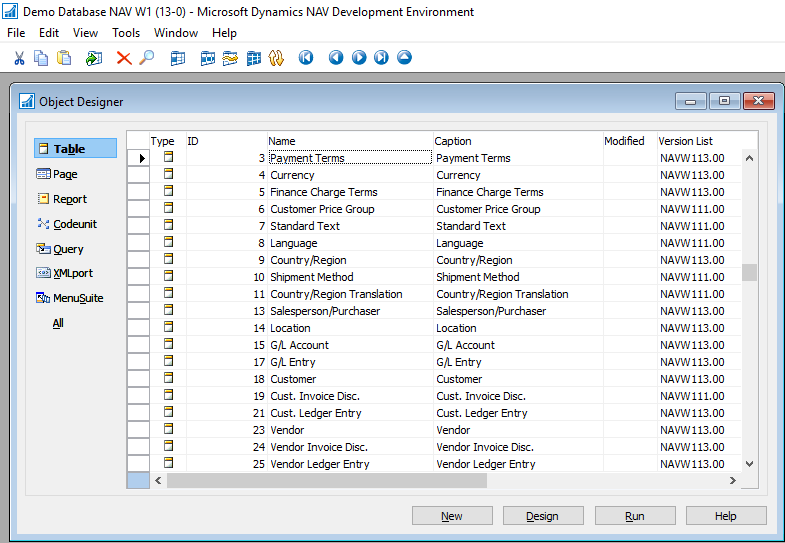Select the Vendor Ledger Entry name cell
The image size is (785, 543).
pyautogui.click(x=350, y=464)
